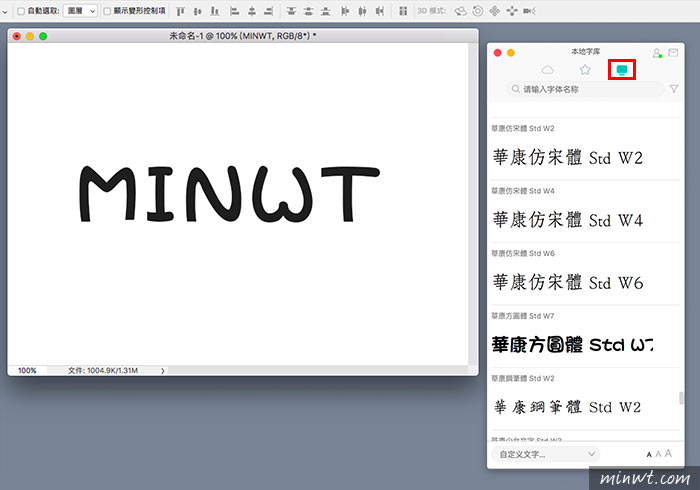Click Align horizontal centers icon

click(252, 11)
